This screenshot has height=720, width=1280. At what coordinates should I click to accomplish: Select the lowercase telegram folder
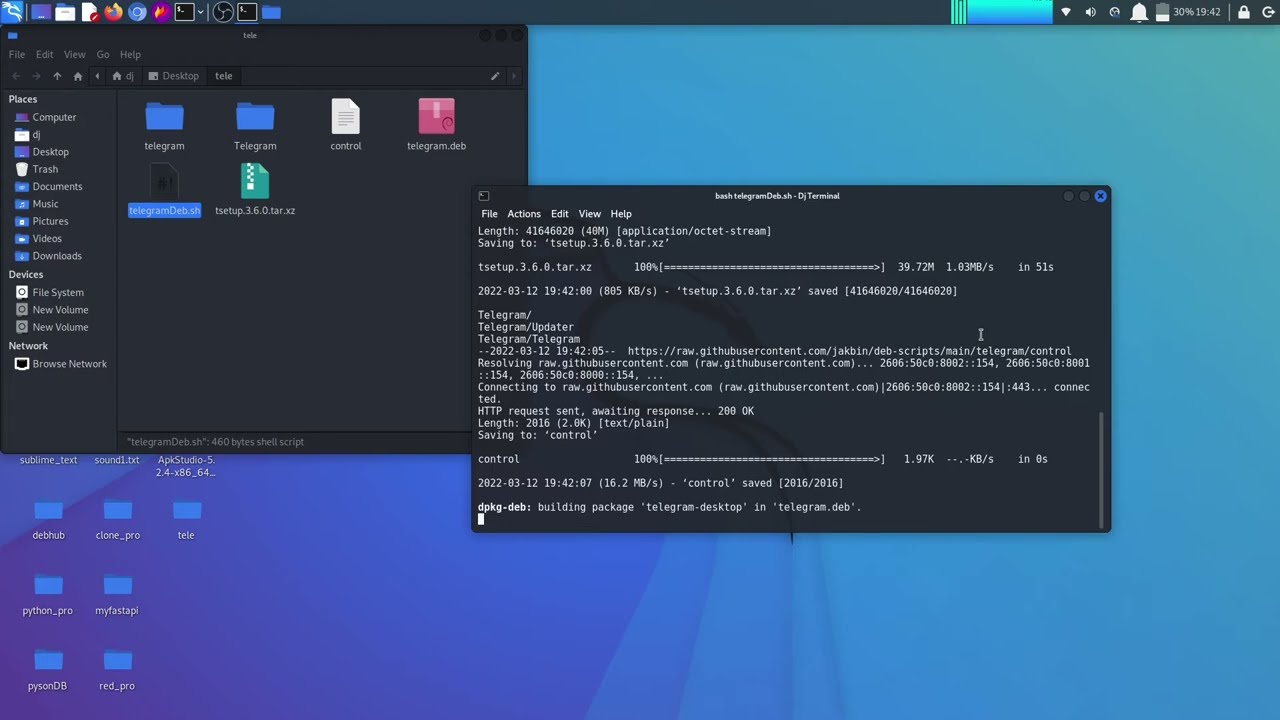coord(164,126)
